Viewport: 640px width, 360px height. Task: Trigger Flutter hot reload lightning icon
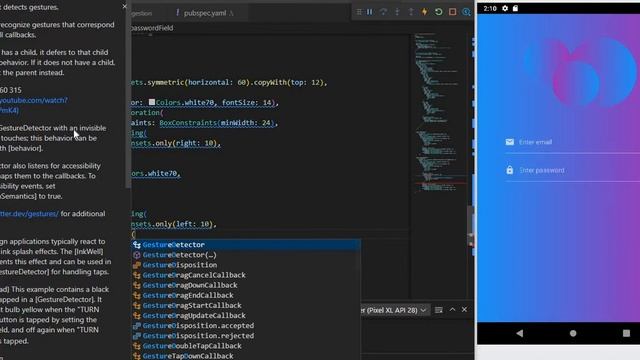tap(424, 12)
